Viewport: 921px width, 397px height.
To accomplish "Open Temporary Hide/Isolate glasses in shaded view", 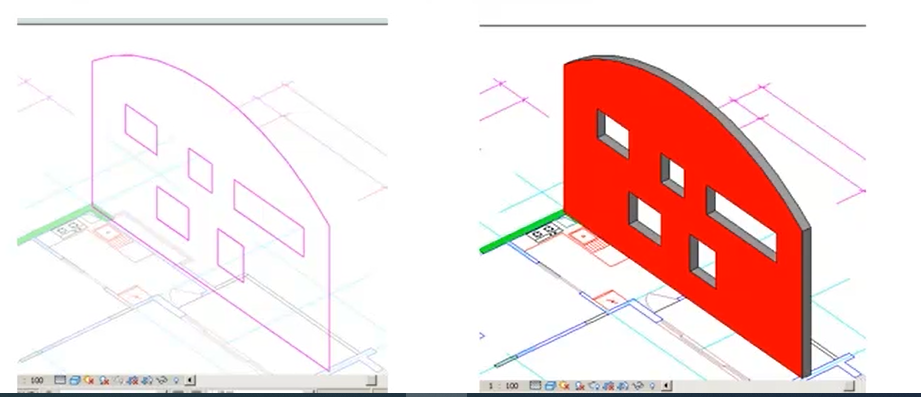I will (x=637, y=386).
